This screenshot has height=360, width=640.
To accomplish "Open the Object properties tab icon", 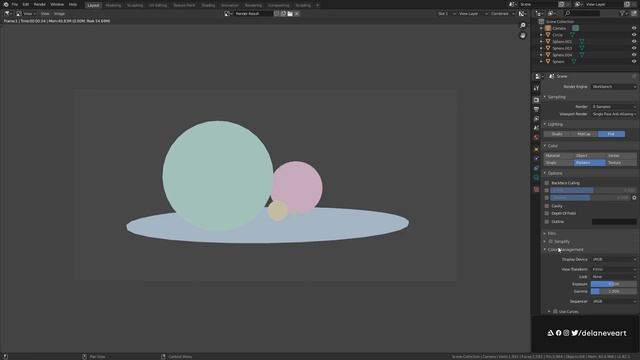I will pos(536,149).
